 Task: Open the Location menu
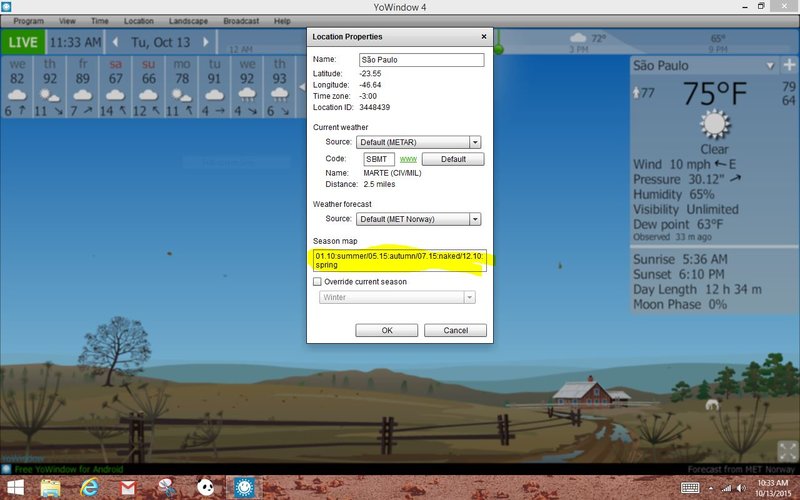139,21
